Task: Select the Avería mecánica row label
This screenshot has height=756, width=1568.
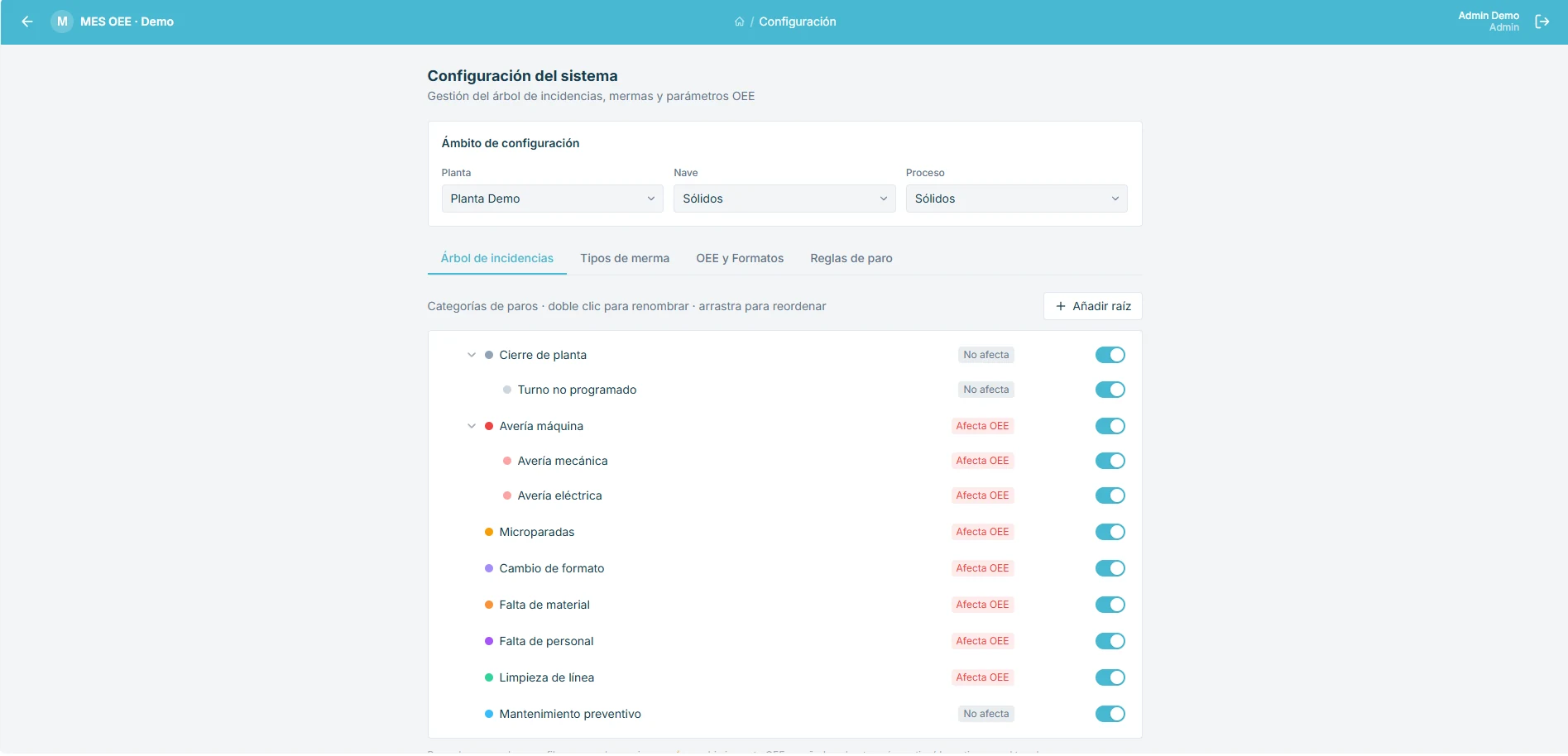Action: point(563,461)
